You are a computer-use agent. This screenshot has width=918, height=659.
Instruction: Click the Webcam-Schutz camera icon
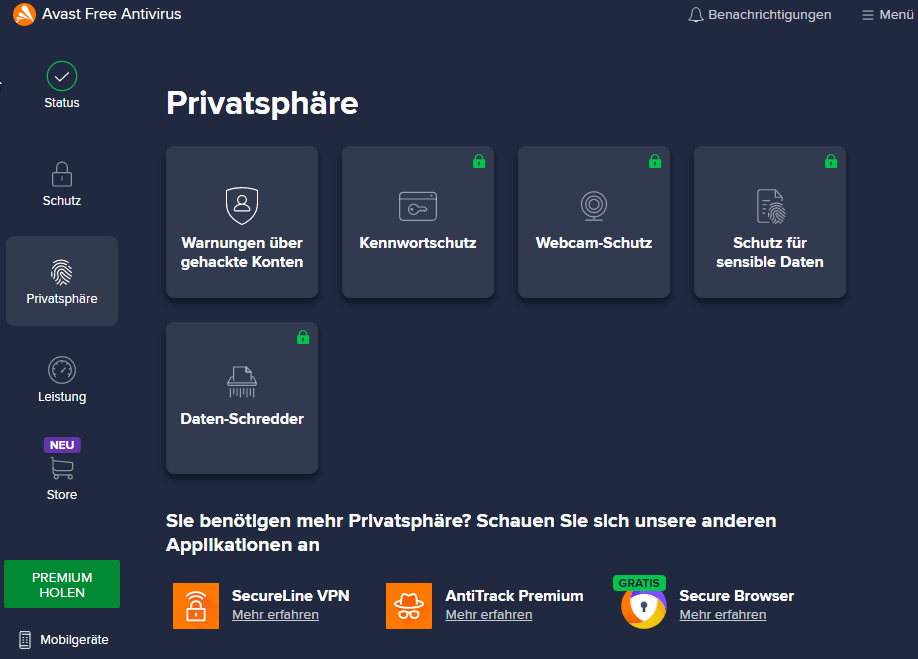click(x=594, y=206)
